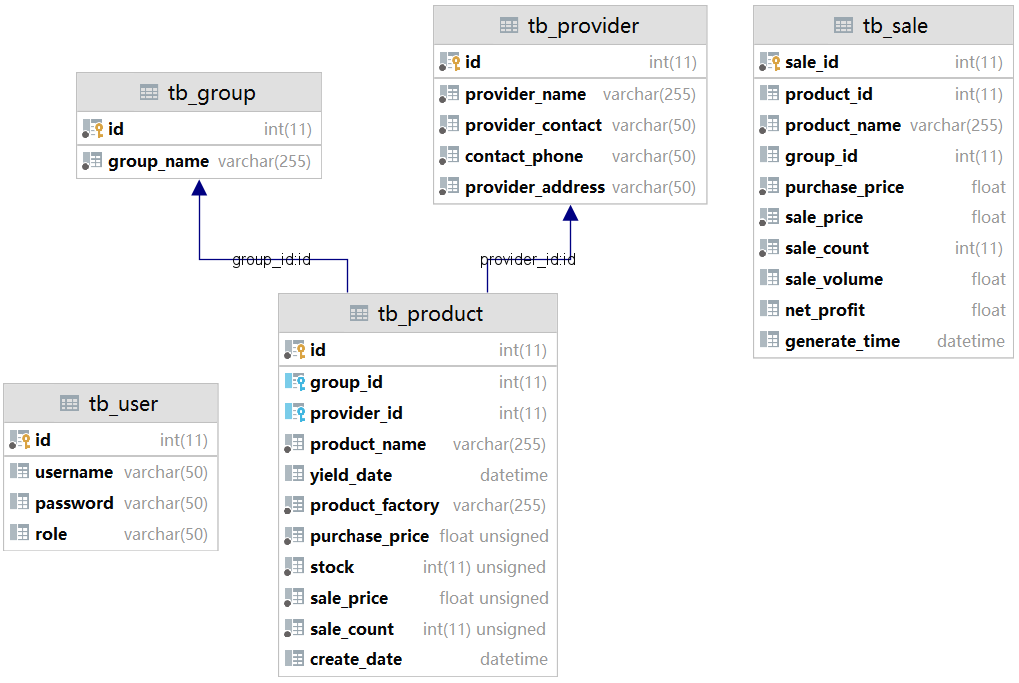Click the column icon next to contact_phone
Viewport: 1019px width, 683px height.
(x=449, y=156)
